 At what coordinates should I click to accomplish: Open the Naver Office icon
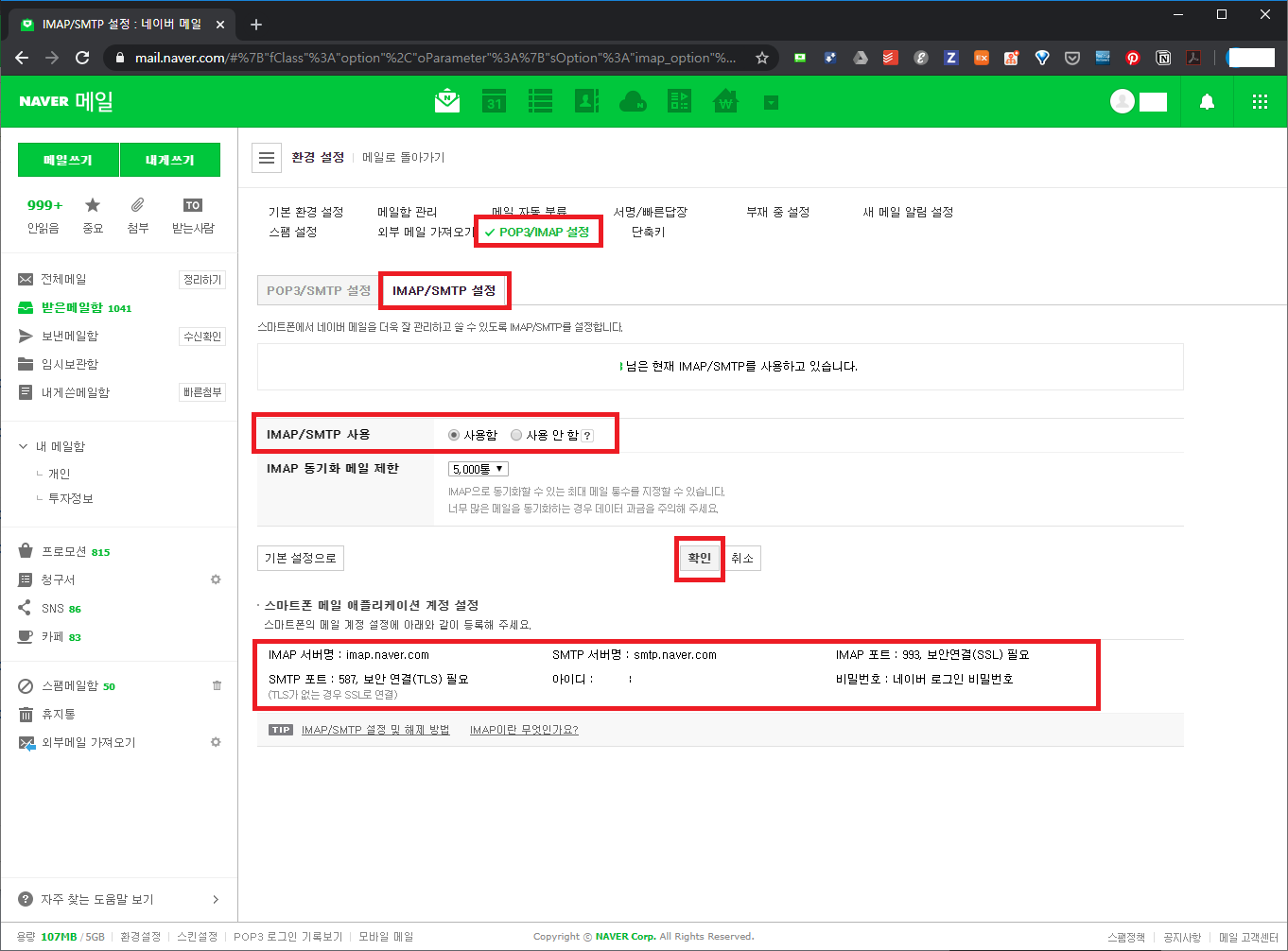click(x=679, y=101)
